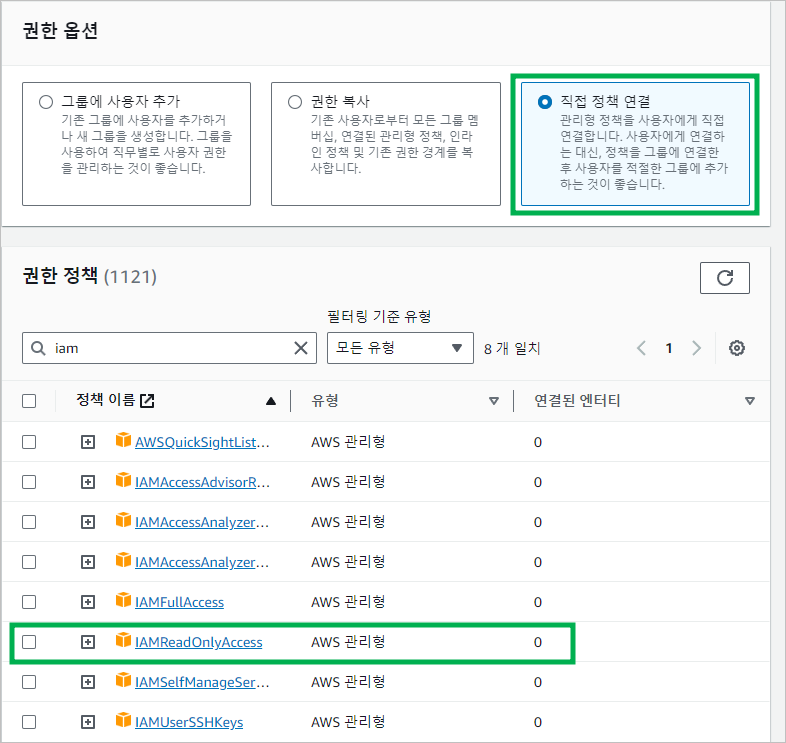Viewport: 786px width, 743px height.
Task: Click AWS 관리형 type in IAMFullAccess row
Action: pyautogui.click(x=348, y=602)
